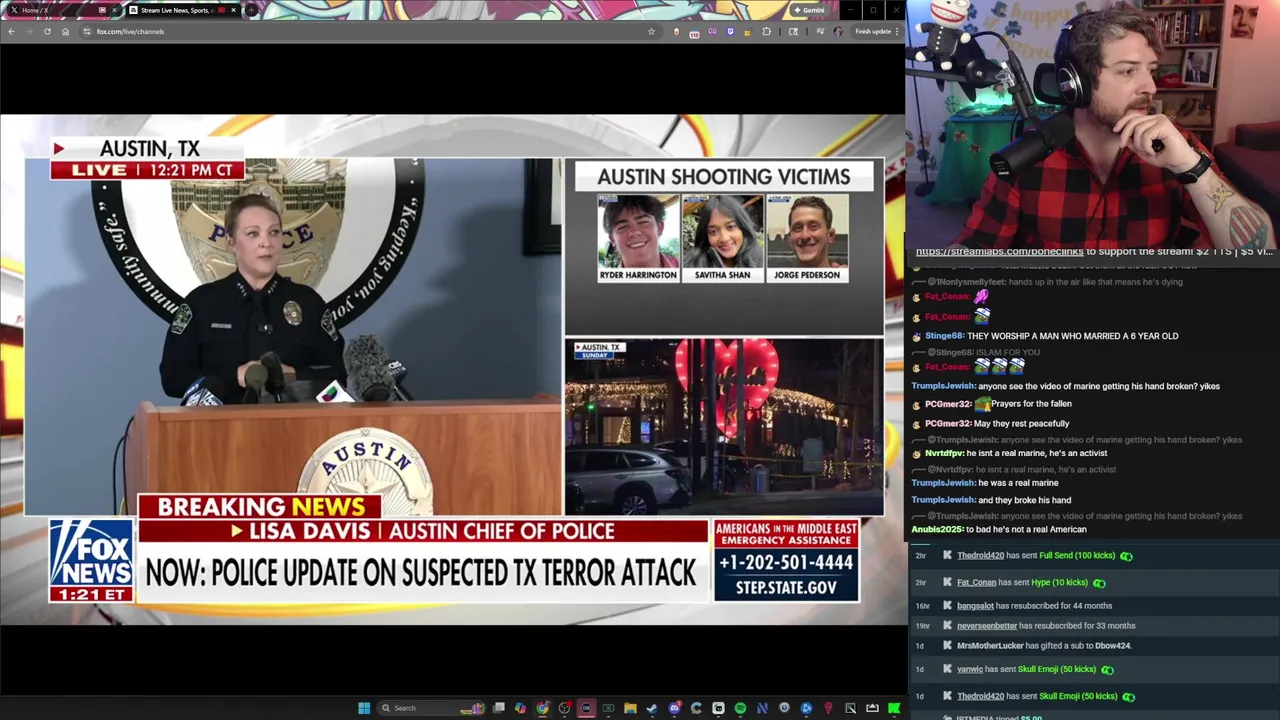Open the Windows Start menu

(x=364, y=708)
